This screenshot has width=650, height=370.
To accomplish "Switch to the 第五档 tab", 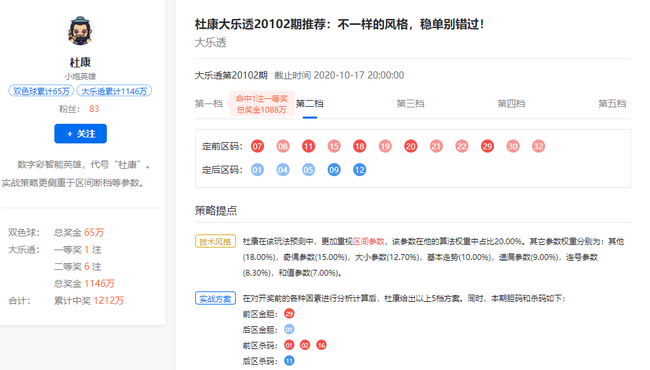I will (x=612, y=104).
